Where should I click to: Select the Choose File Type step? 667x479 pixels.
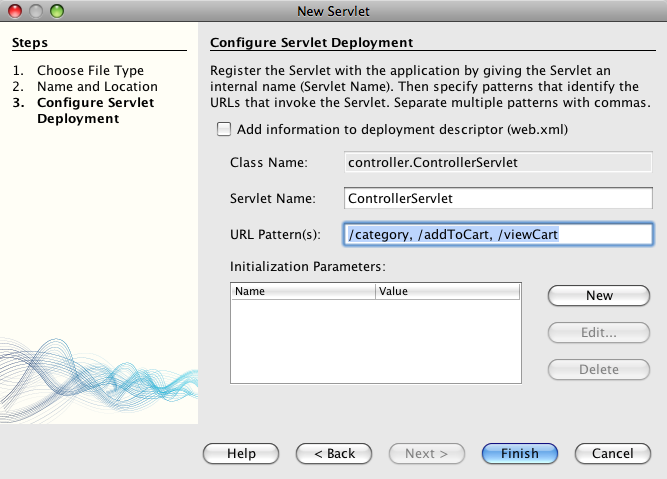coord(90,71)
